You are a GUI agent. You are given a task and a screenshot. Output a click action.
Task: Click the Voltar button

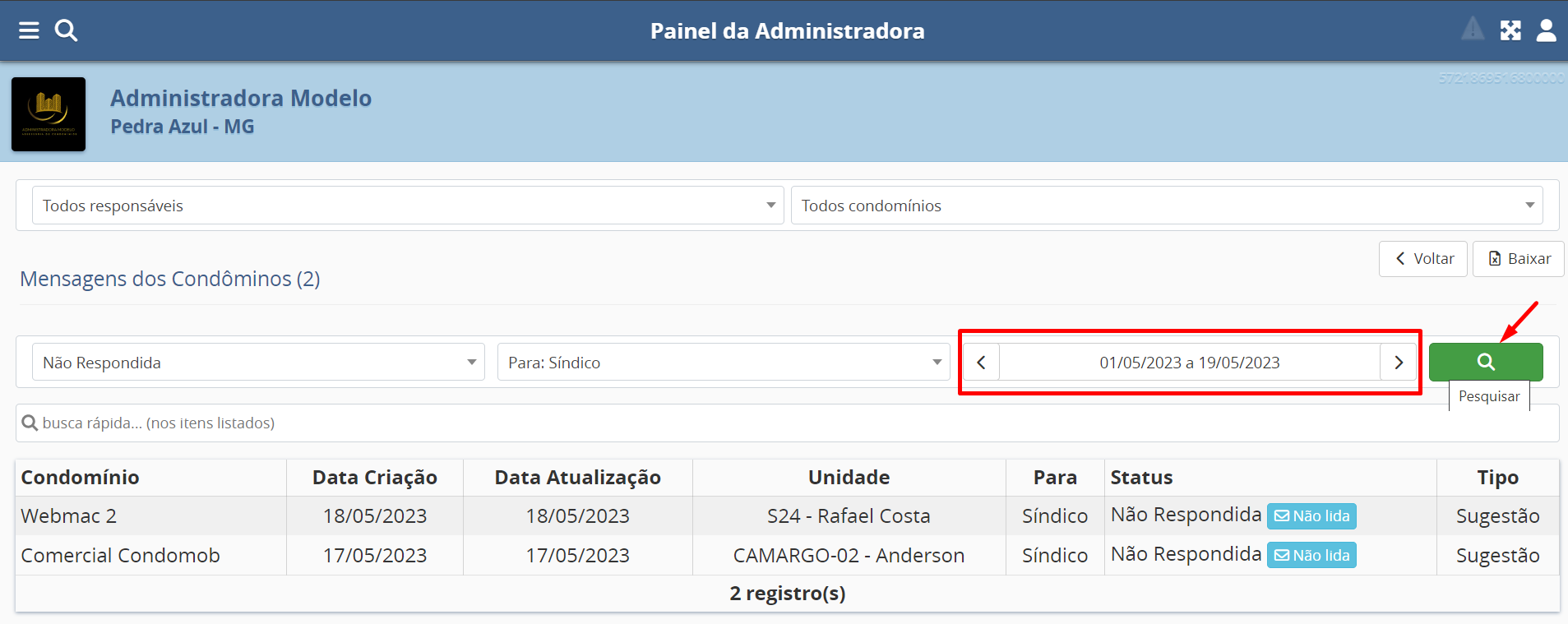[x=1423, y=259]
